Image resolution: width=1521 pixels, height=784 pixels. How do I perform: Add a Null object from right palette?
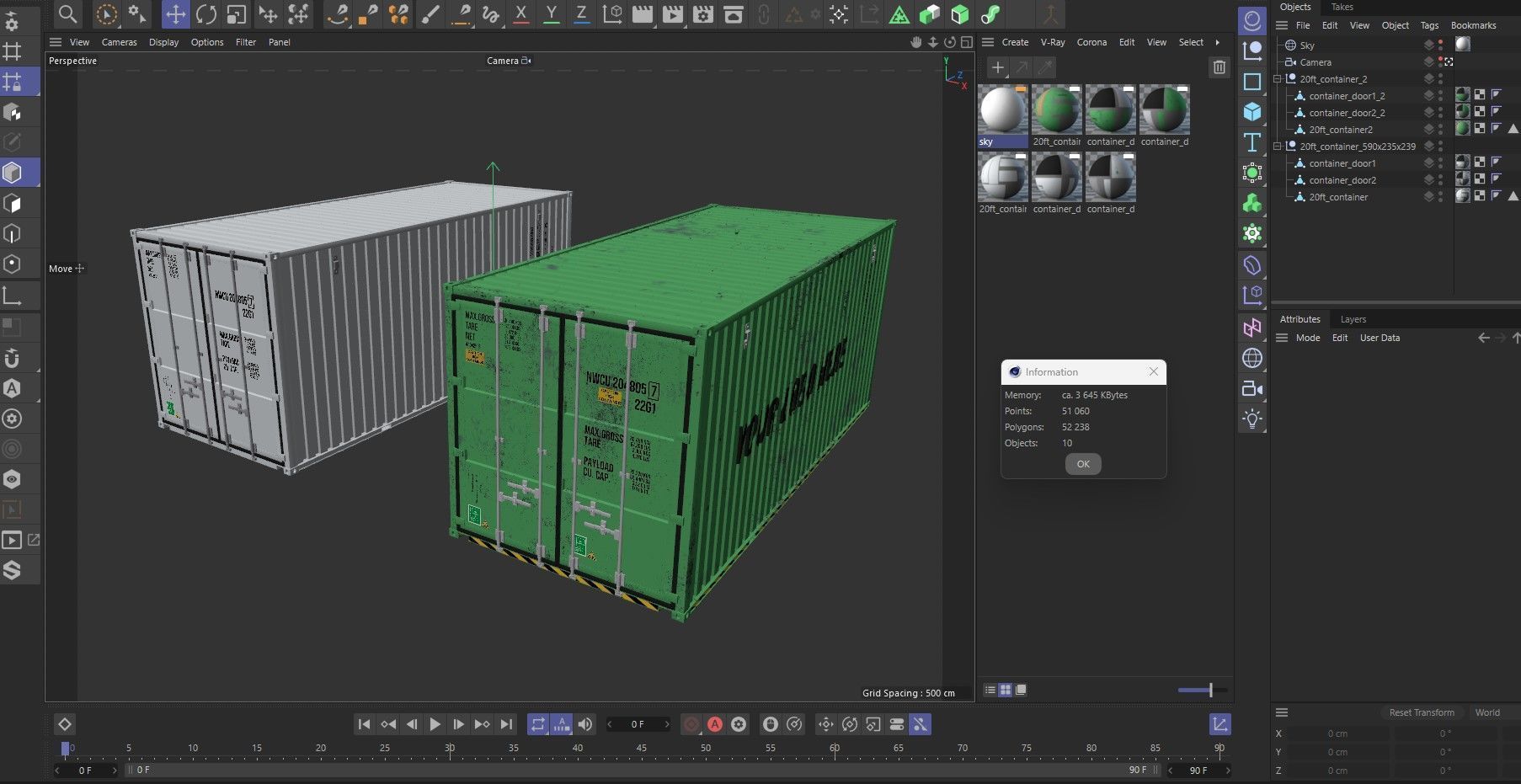tap(1252, 51)
